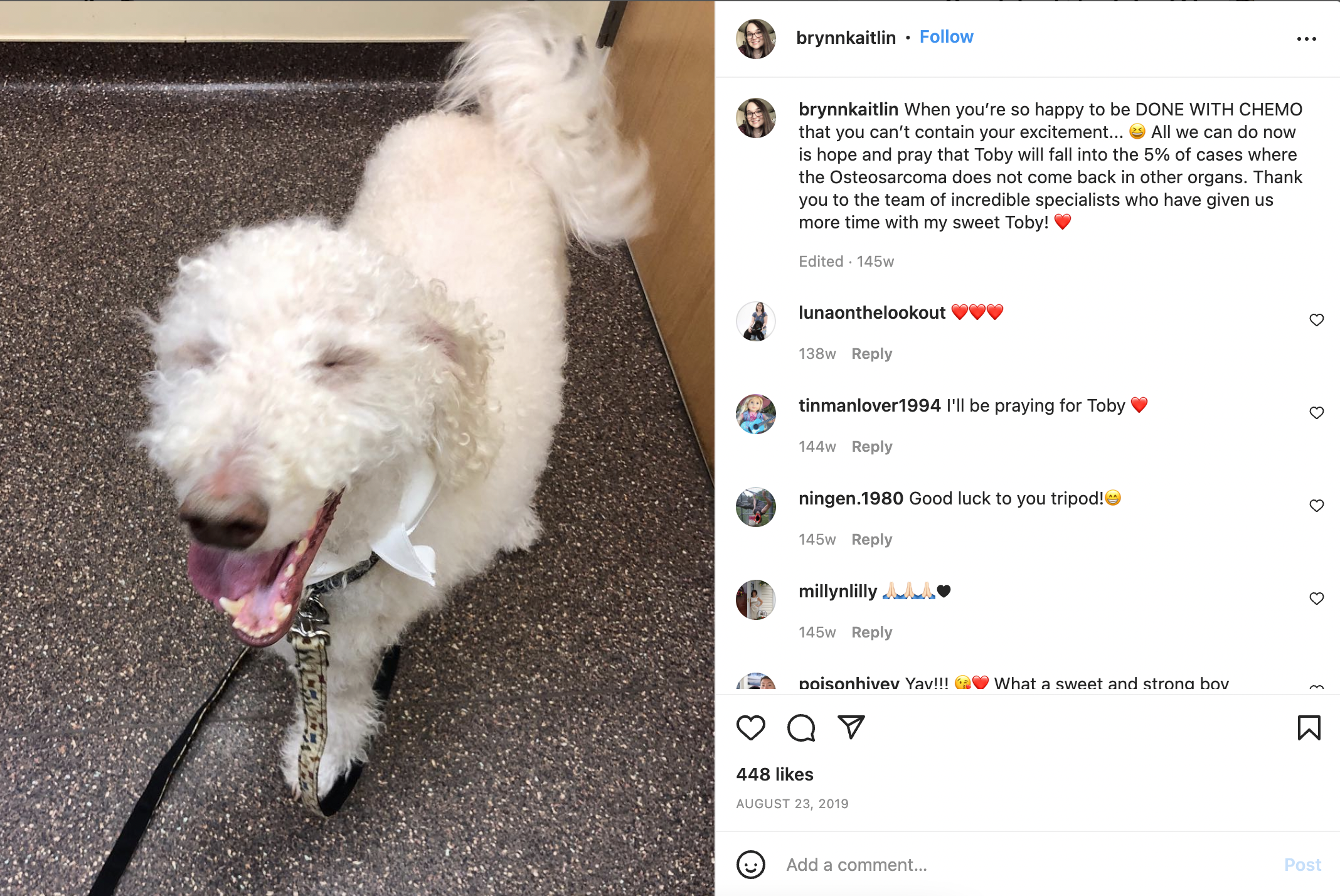Open the comment bubble icon
The image size is (1340, 896).
pyautogui.click(x=801, y=728)
